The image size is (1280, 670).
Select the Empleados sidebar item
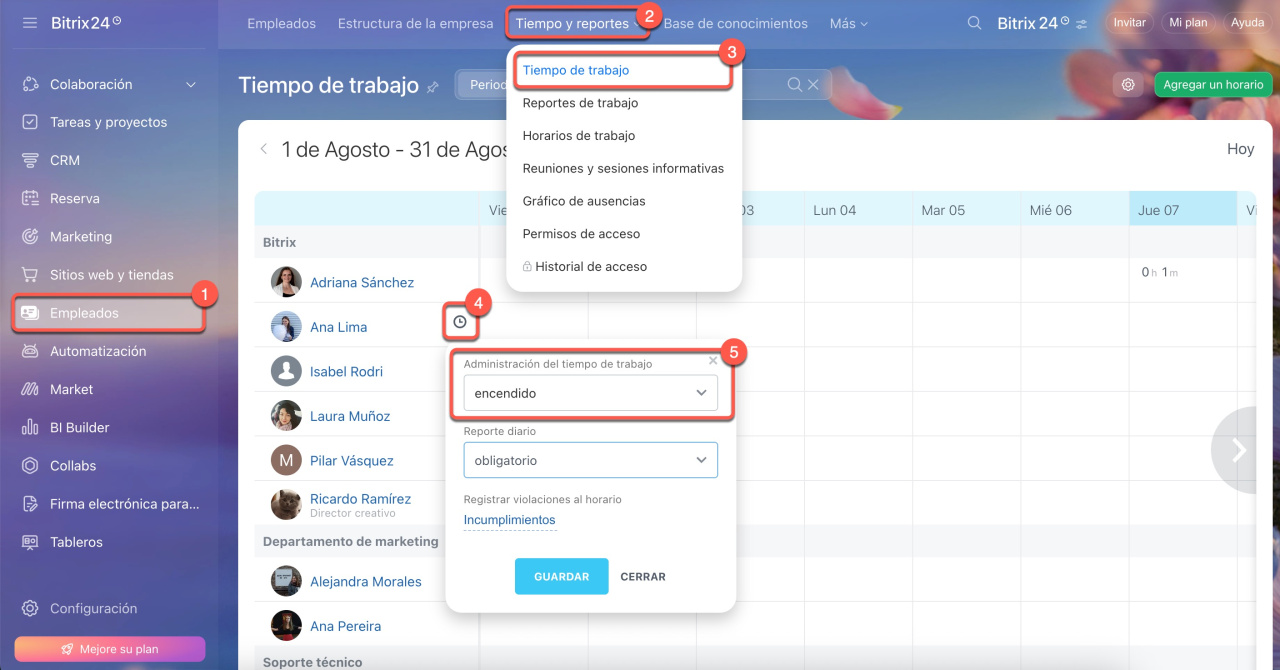109,313
